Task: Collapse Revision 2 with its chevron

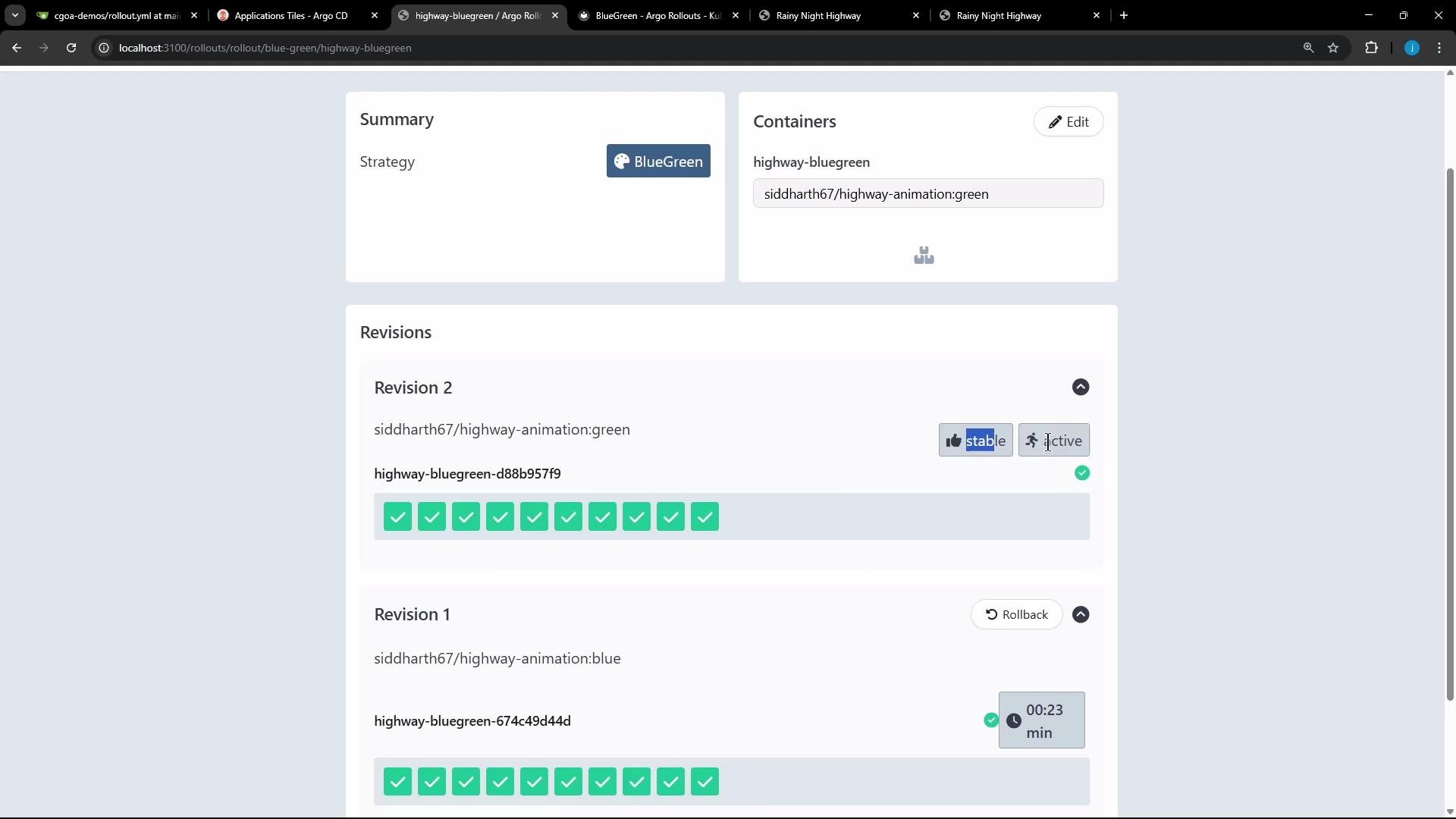Action: pyautogui.click(x=1081, y=388)
